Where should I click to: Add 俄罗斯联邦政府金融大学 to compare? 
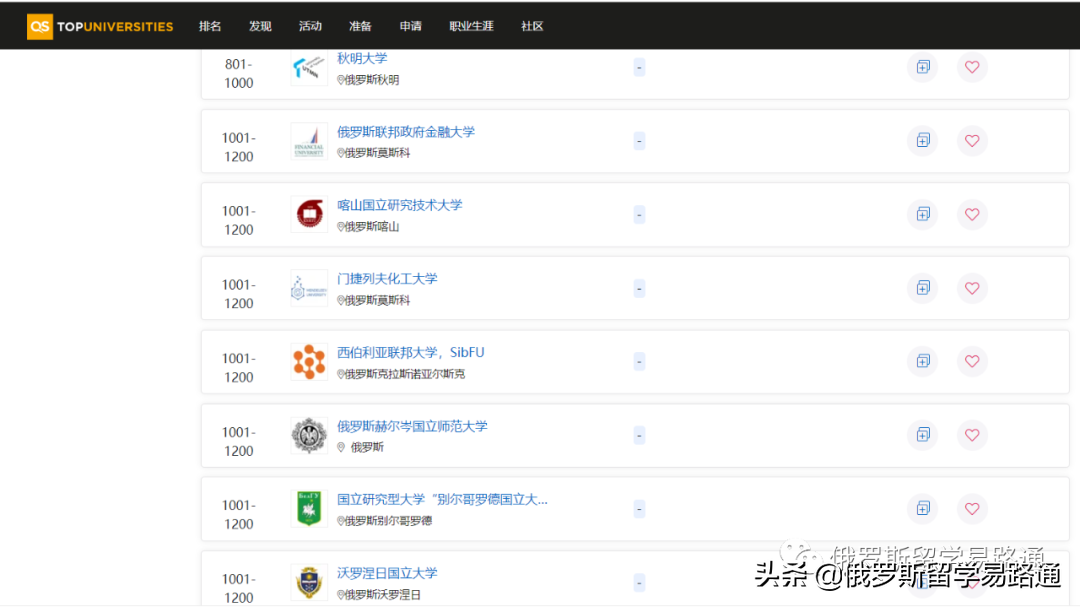[x=923, y=141]
